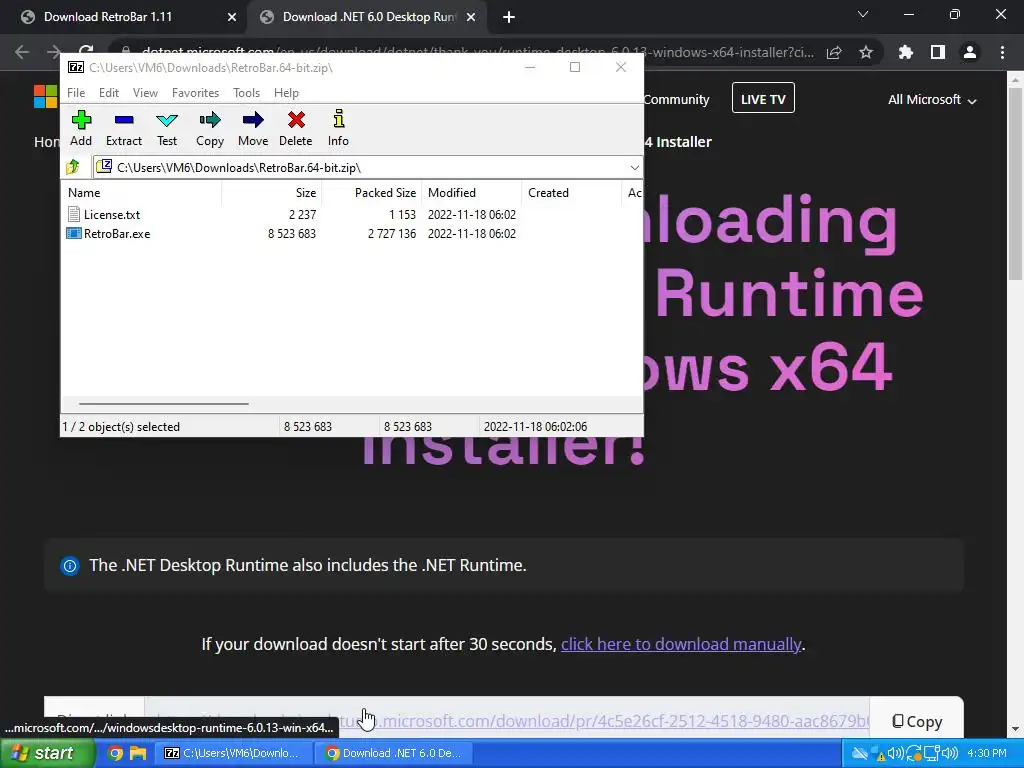
Task: Go up one folder level in 7-Zip
Action: 73,168
